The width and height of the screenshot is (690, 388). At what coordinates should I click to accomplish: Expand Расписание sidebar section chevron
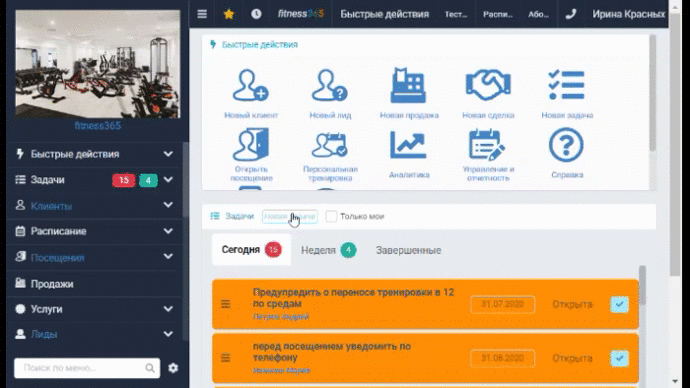pyautogui.click(x=168, y=231)
